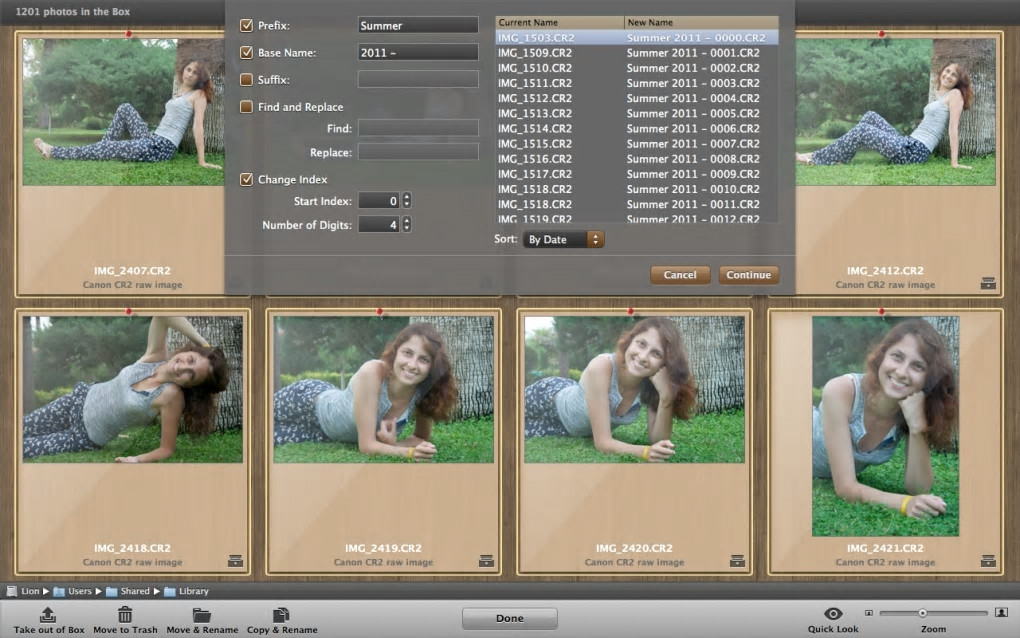Click the Number of Digits stepper arrows
The width and height of the screenshot is (1020, 638).
(x=406, y=225)
